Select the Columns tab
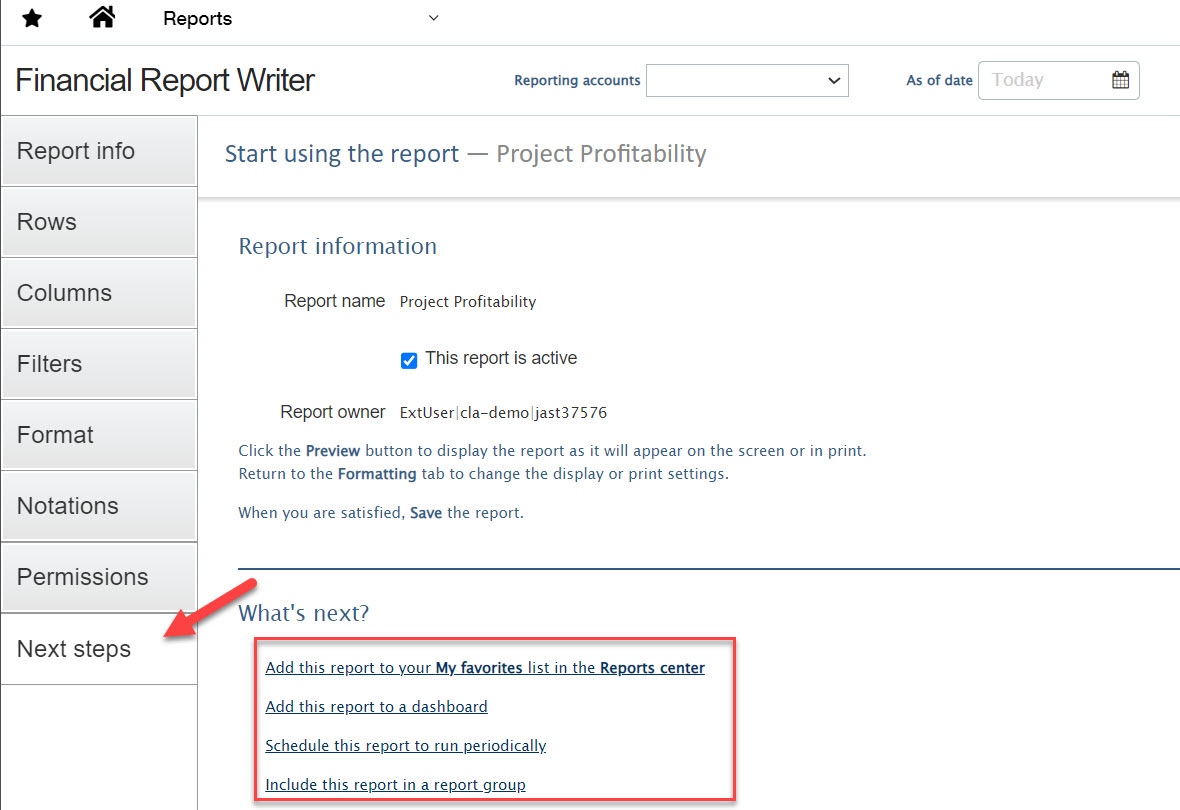Viewport: 1180px width, 810px height. coord(99,293)
